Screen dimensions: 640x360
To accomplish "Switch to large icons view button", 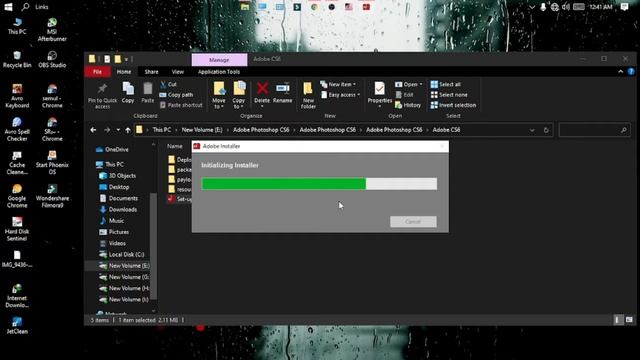I will [629, 320].
